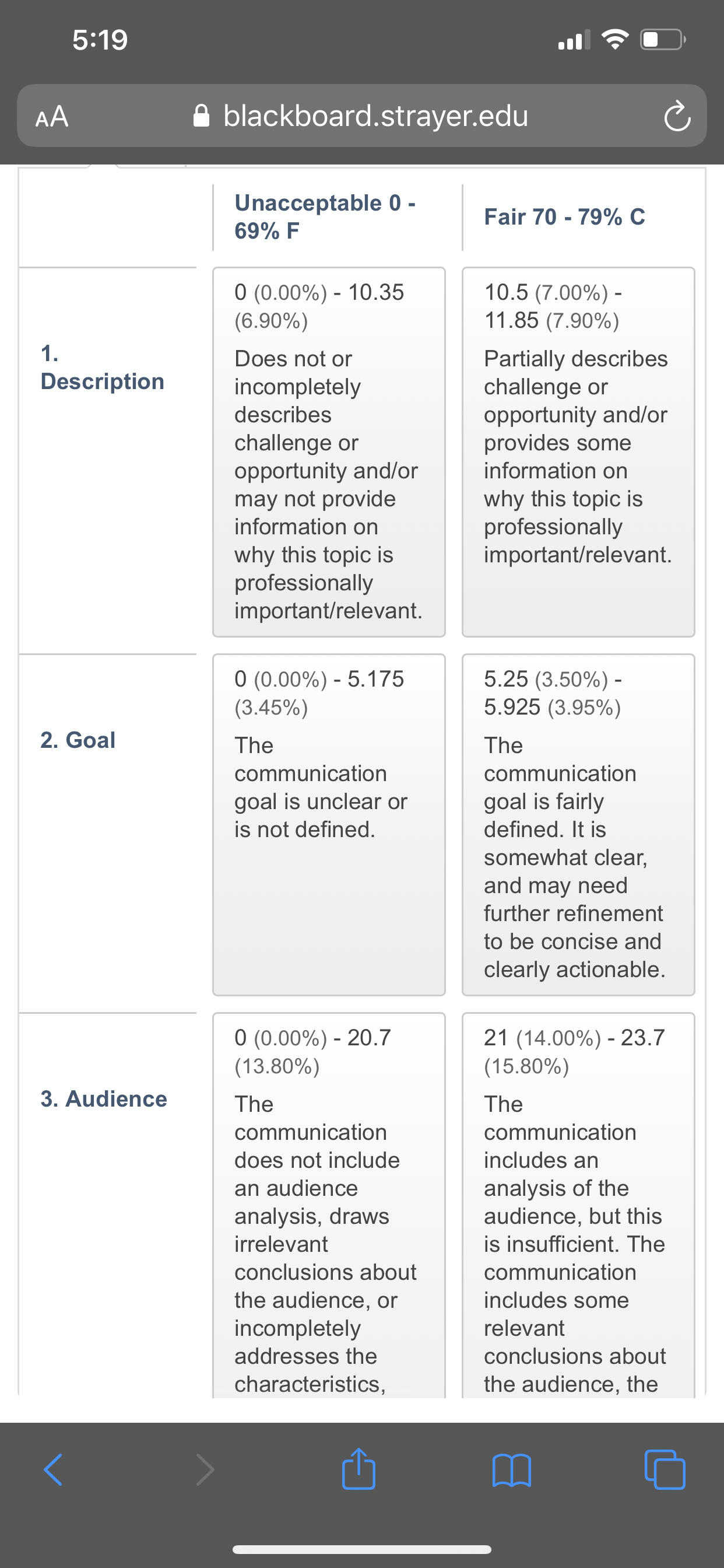Viewport: 724px width, 1568px height.
Task: Select the Audience Fair rubric cell
Action: coord(578,1205)
